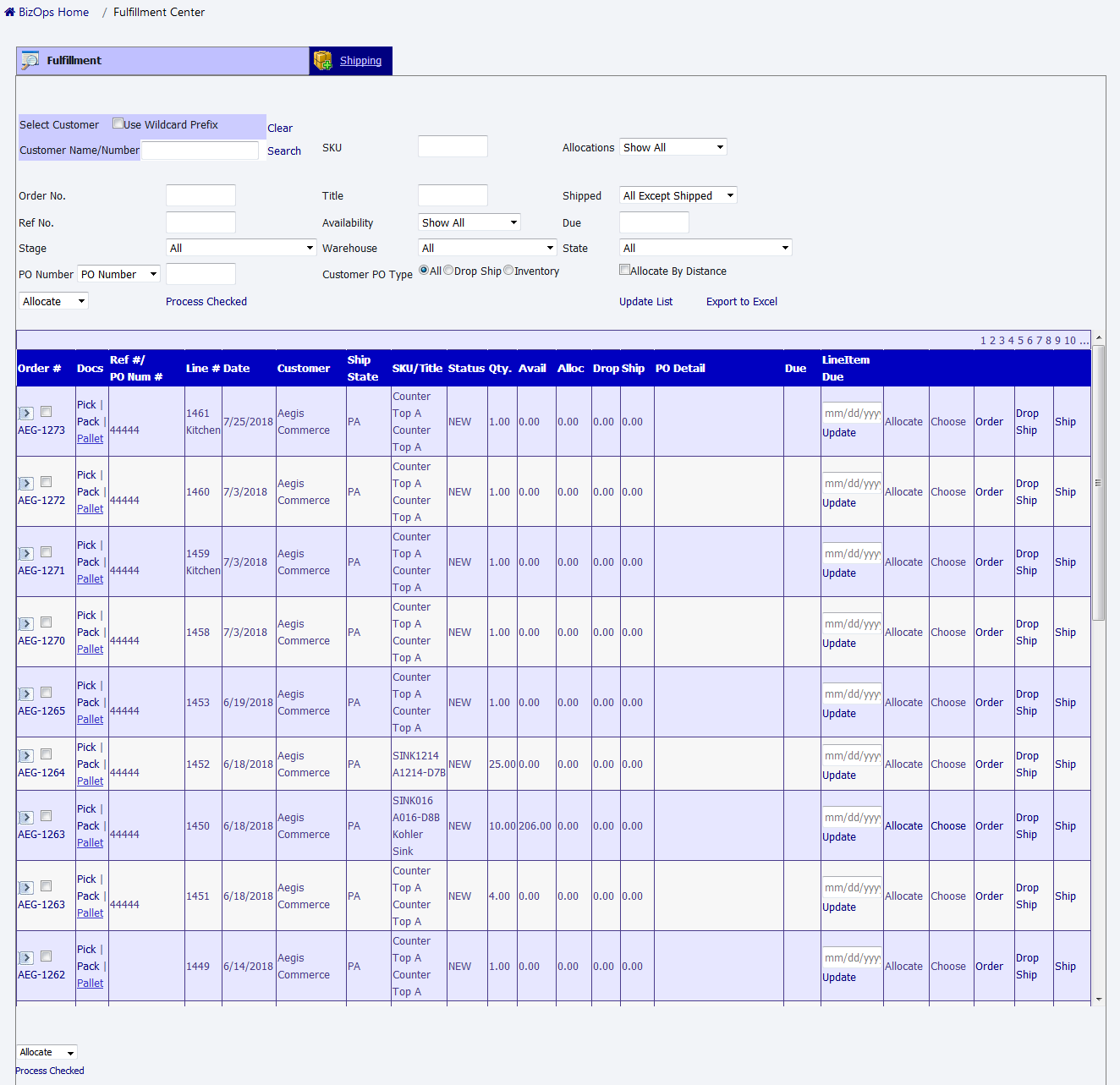Click the Fulfillment magnifier icon
Image resolution: width=1120 pixels, height=1085 pixels.
30,61
